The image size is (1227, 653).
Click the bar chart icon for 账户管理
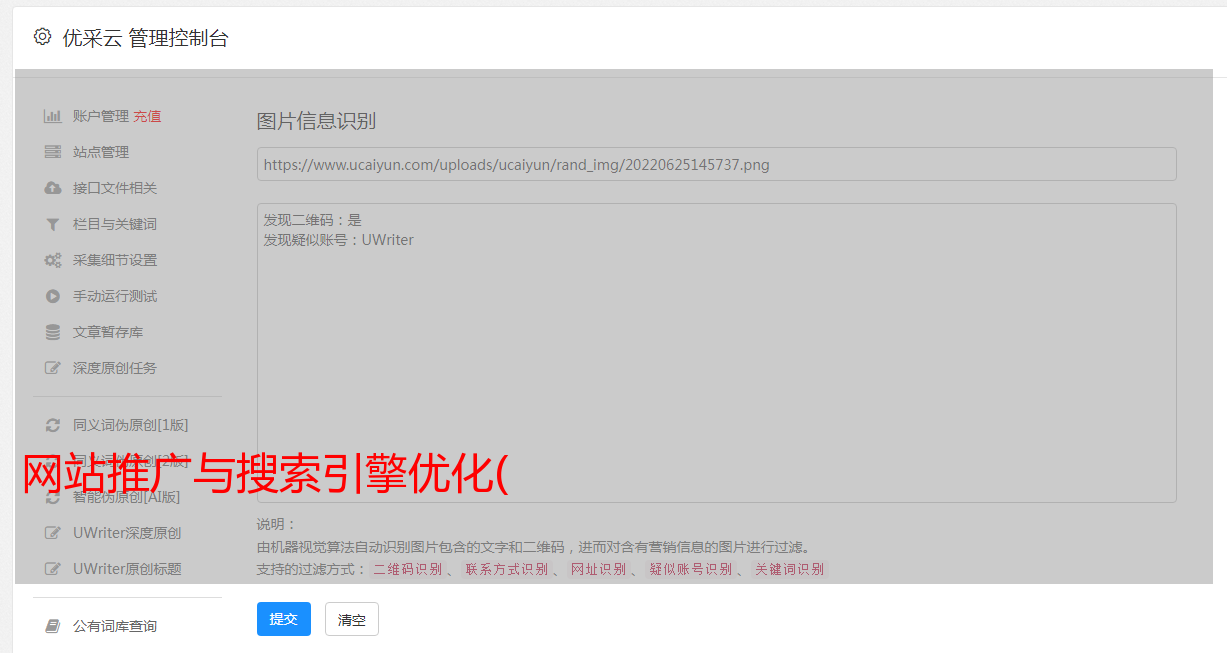(52, 116)
